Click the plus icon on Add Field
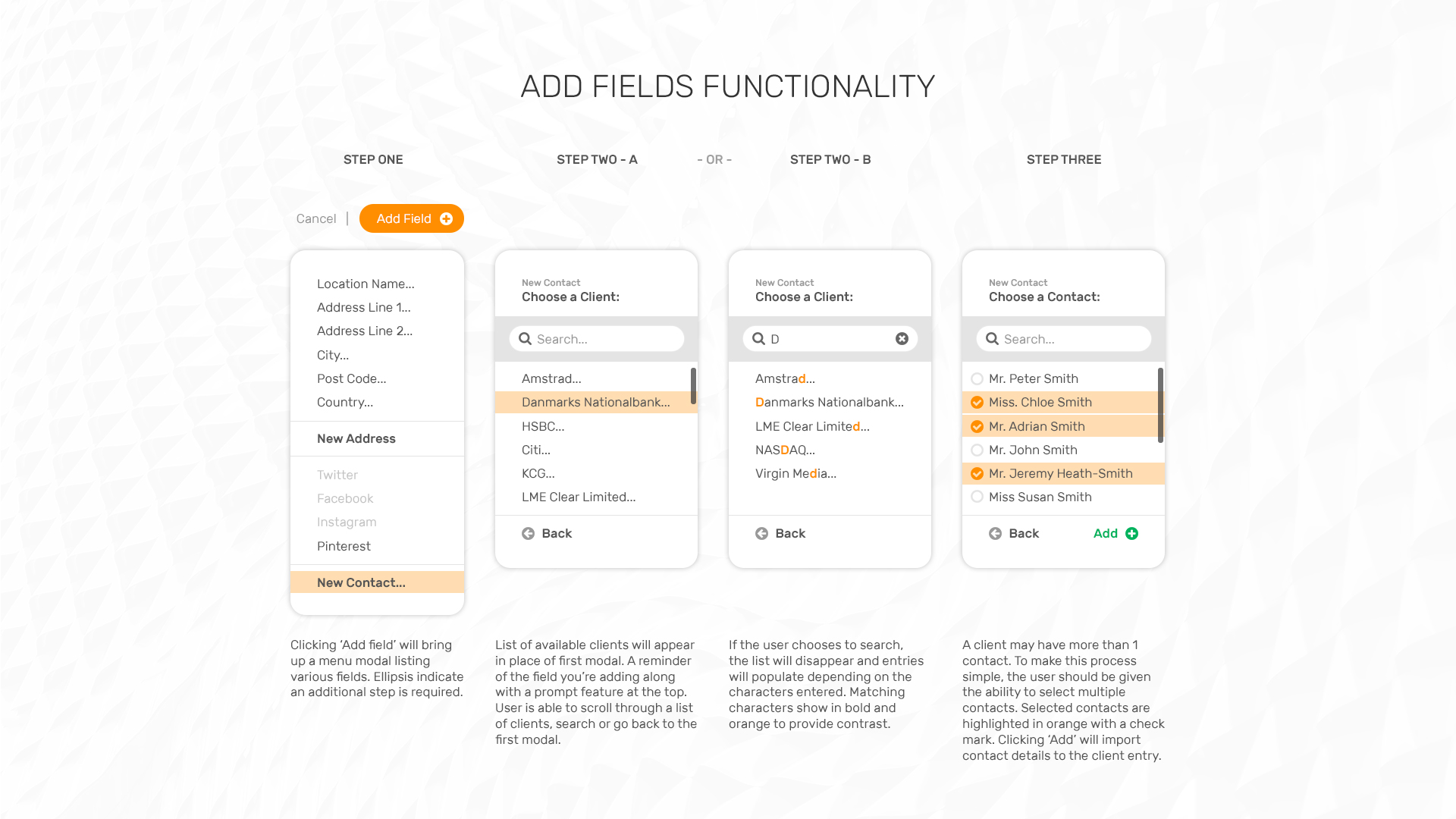The height and width of the screenshot is (819, 1456). 446,219
